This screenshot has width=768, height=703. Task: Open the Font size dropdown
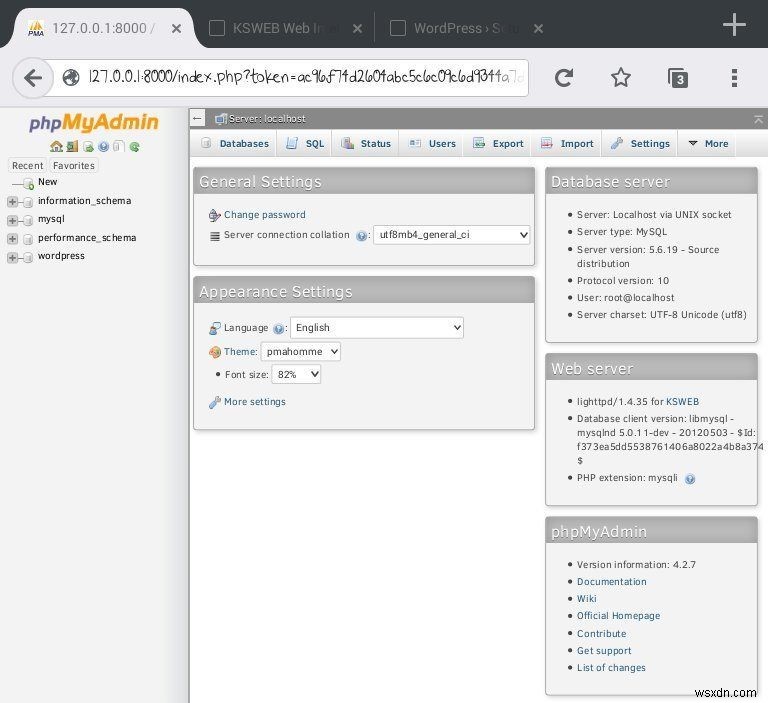296,374
